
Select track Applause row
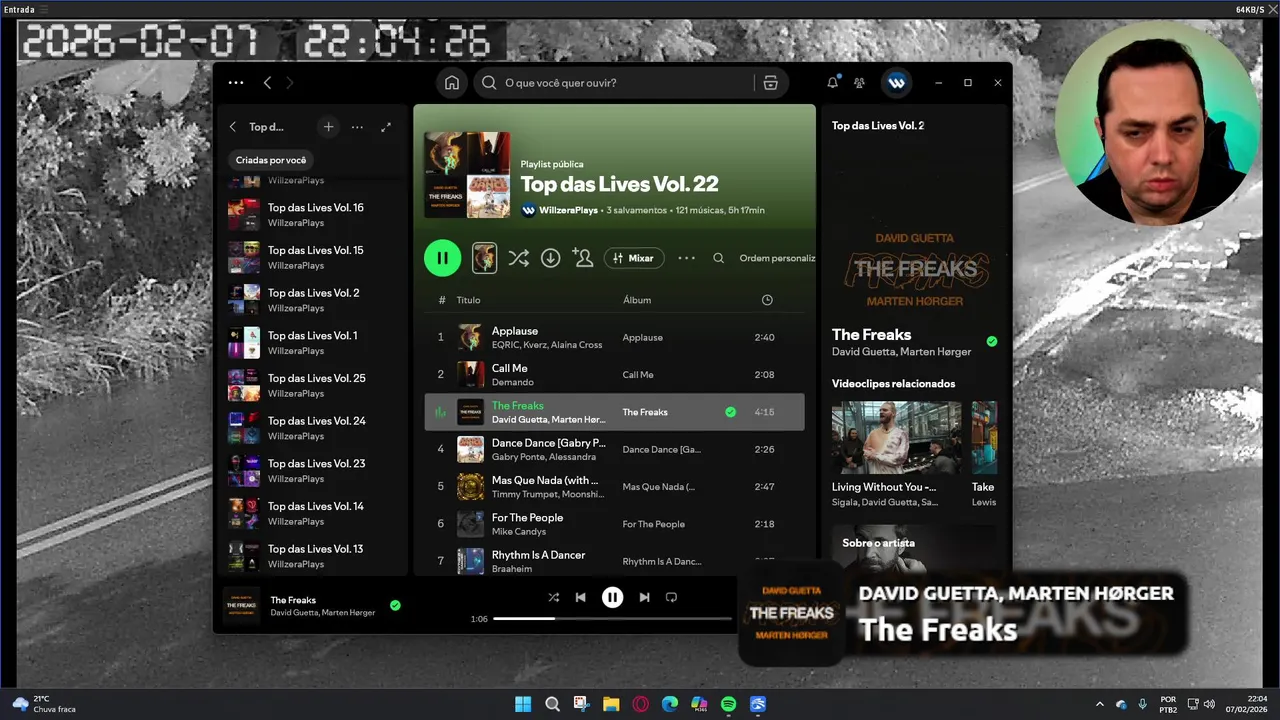tap(614, 337)
